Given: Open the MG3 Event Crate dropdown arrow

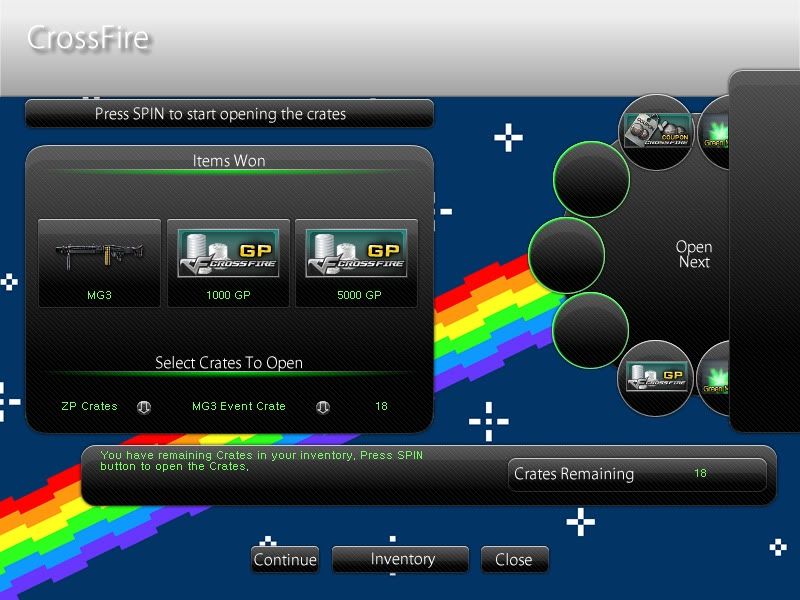Looking at the screenshot, I should [x=322, y=407].
